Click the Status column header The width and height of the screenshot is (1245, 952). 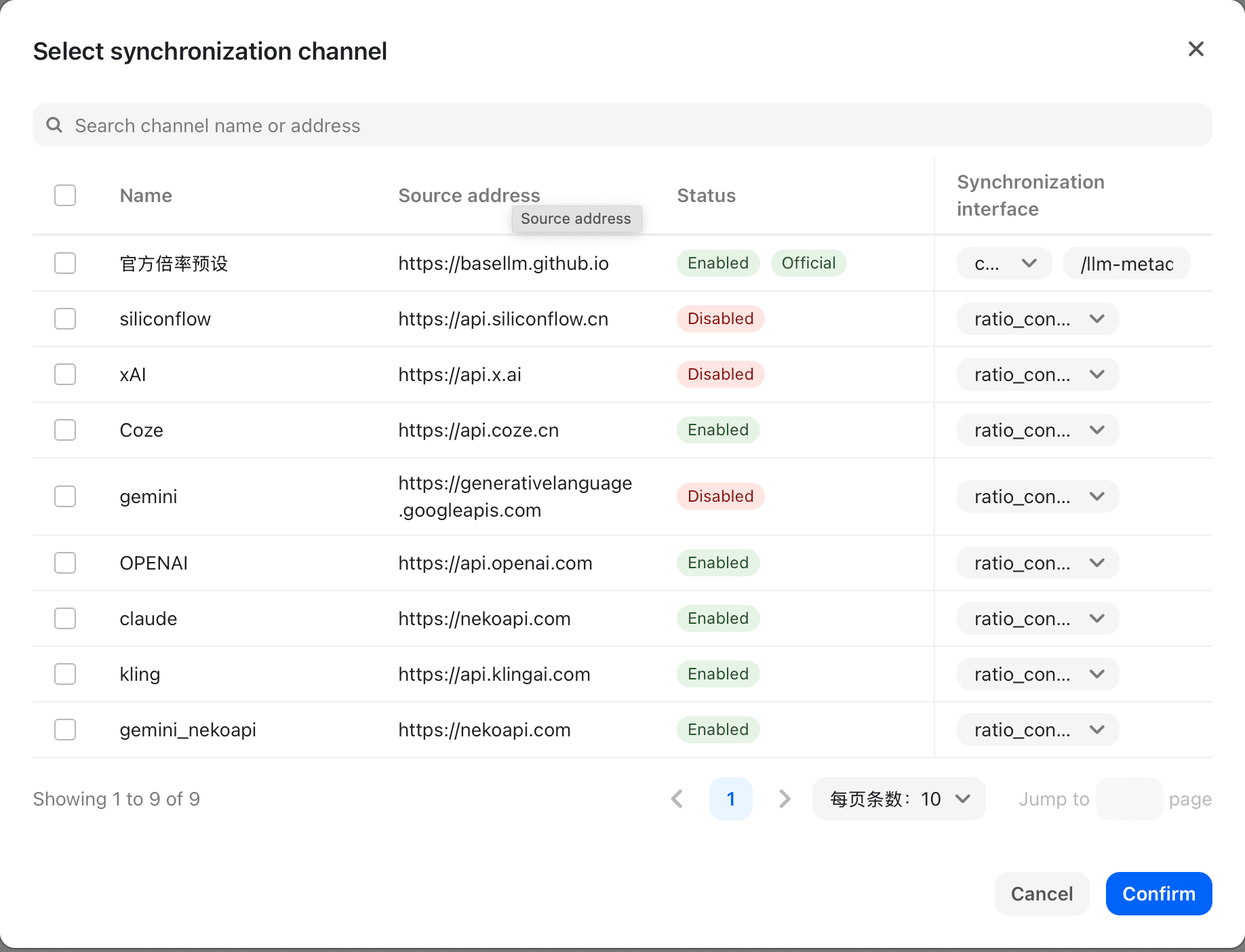(x=706, y=195)
